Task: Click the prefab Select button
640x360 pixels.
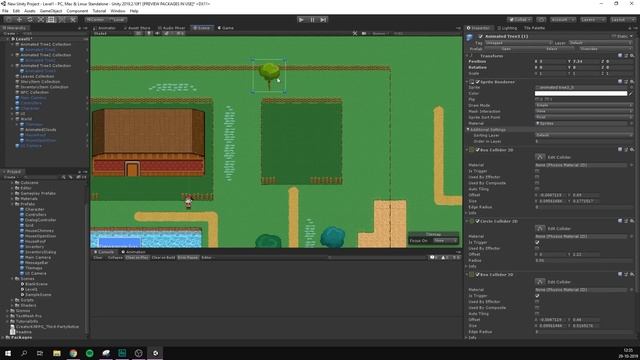Action: coord(551,49)
